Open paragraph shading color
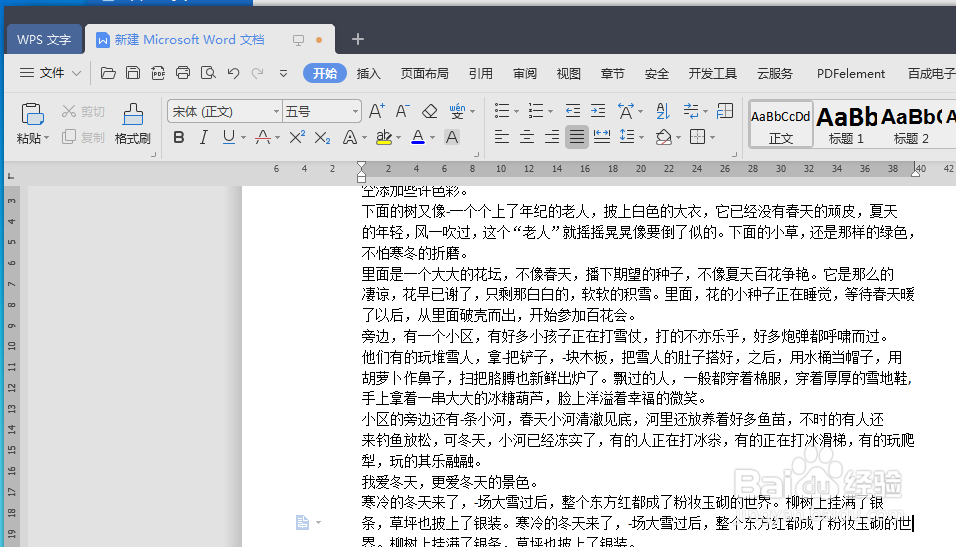The height and width of the screenshot is (547, 956). coord(663,137)
